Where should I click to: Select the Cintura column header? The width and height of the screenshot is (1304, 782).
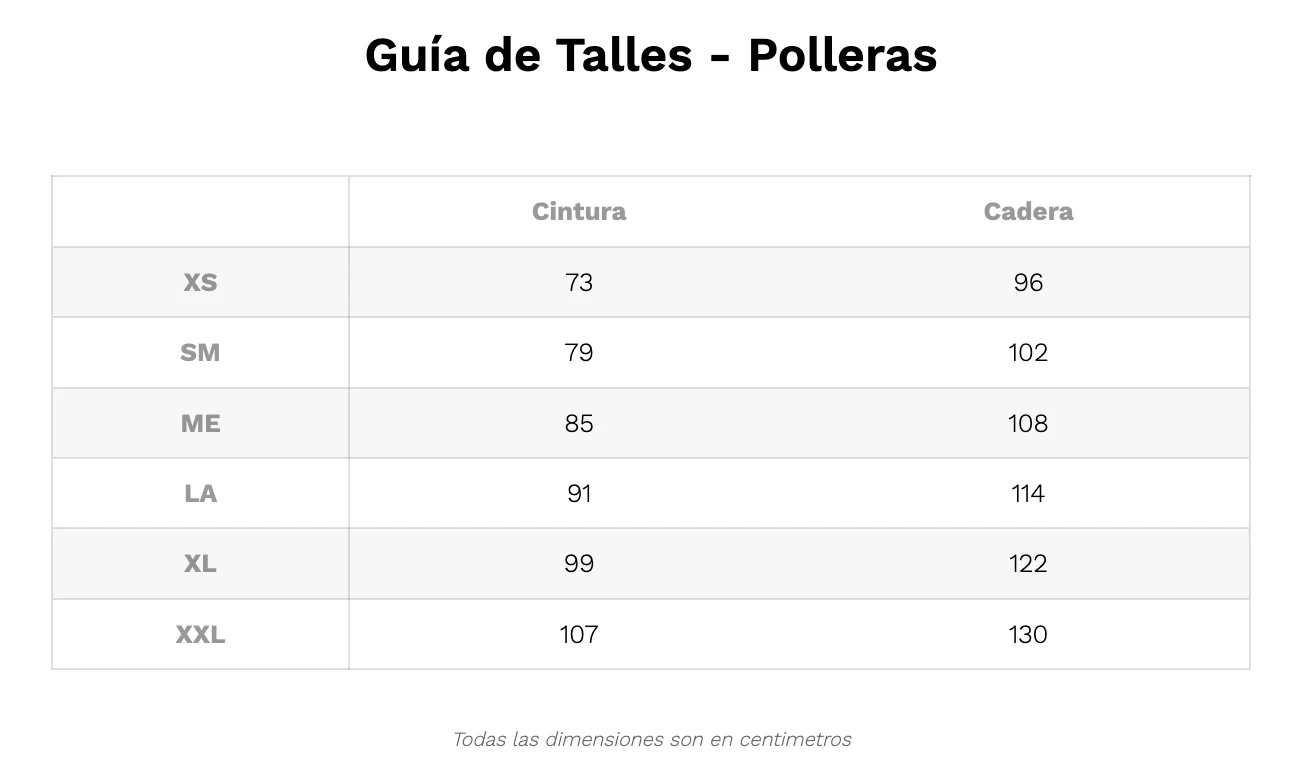[x=579, y=212]
